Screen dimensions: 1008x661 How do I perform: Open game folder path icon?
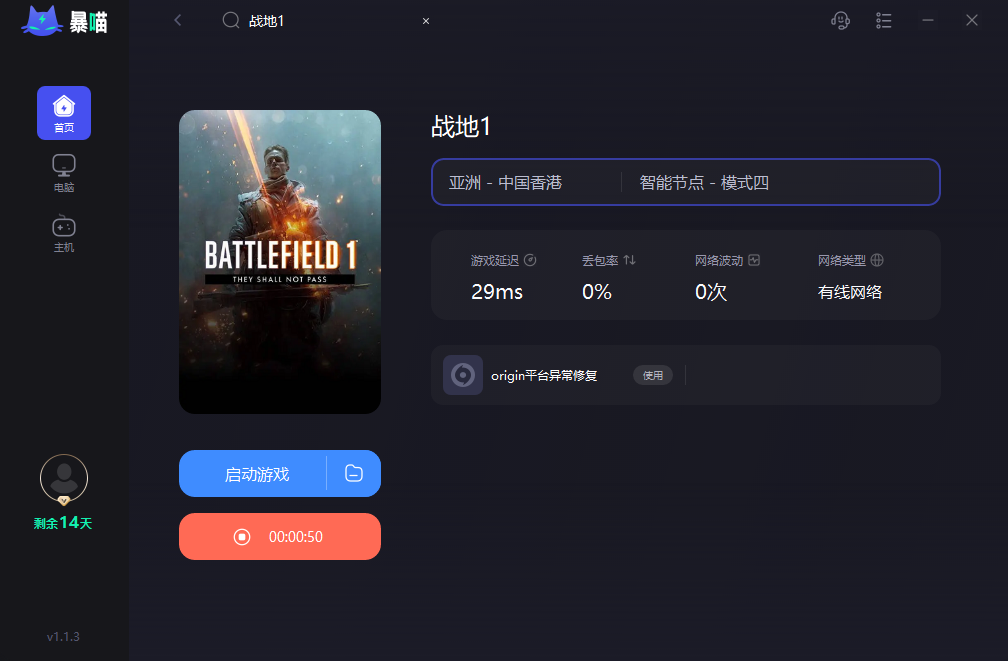tap(353, 474)
